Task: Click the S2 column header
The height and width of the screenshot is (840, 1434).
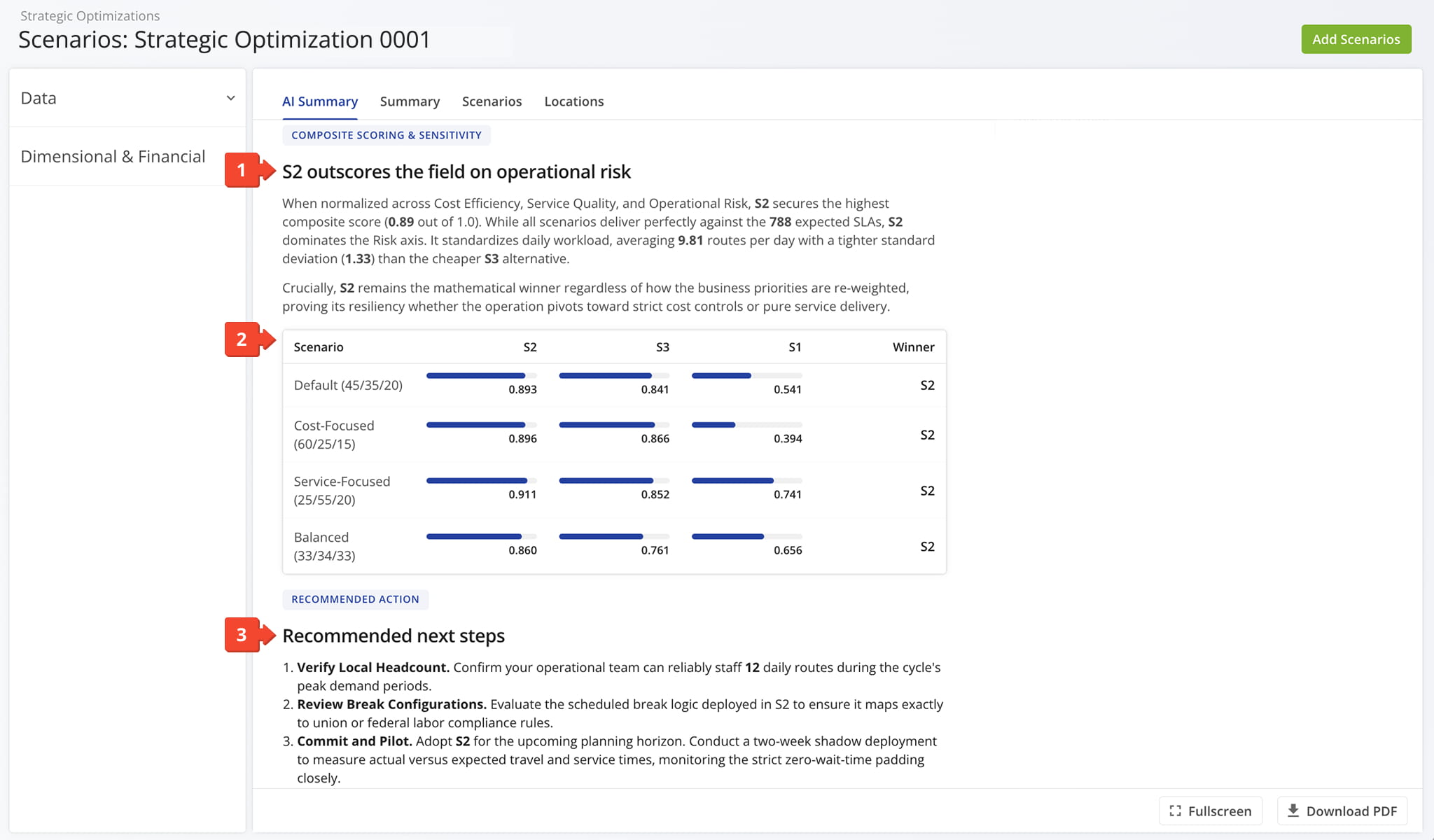Action: pyautogui.click(x=530, y=347)
